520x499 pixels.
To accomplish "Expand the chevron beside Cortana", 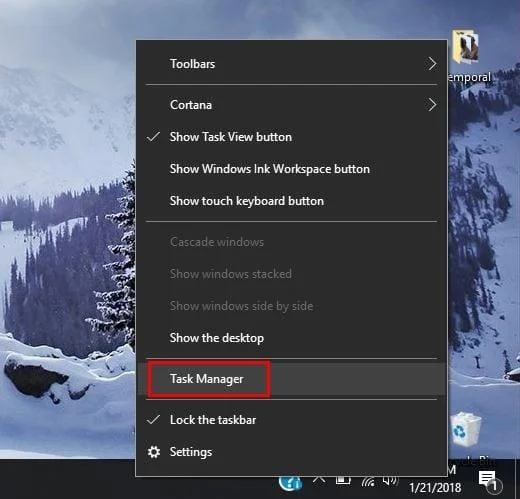I will pyautogui.click(x=432, y=105).
